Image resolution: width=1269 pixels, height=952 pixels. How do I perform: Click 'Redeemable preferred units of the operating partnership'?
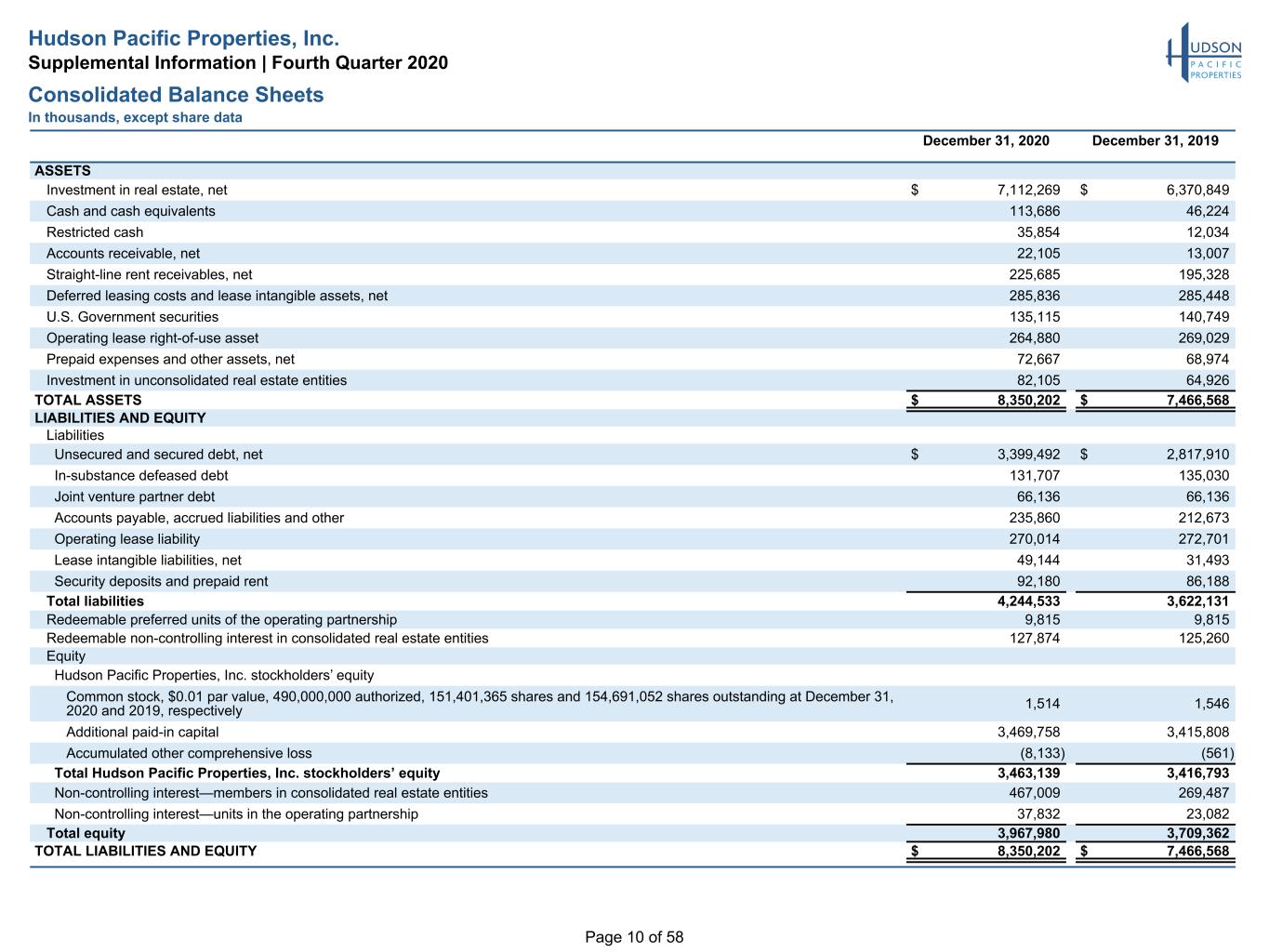[221, 620]
